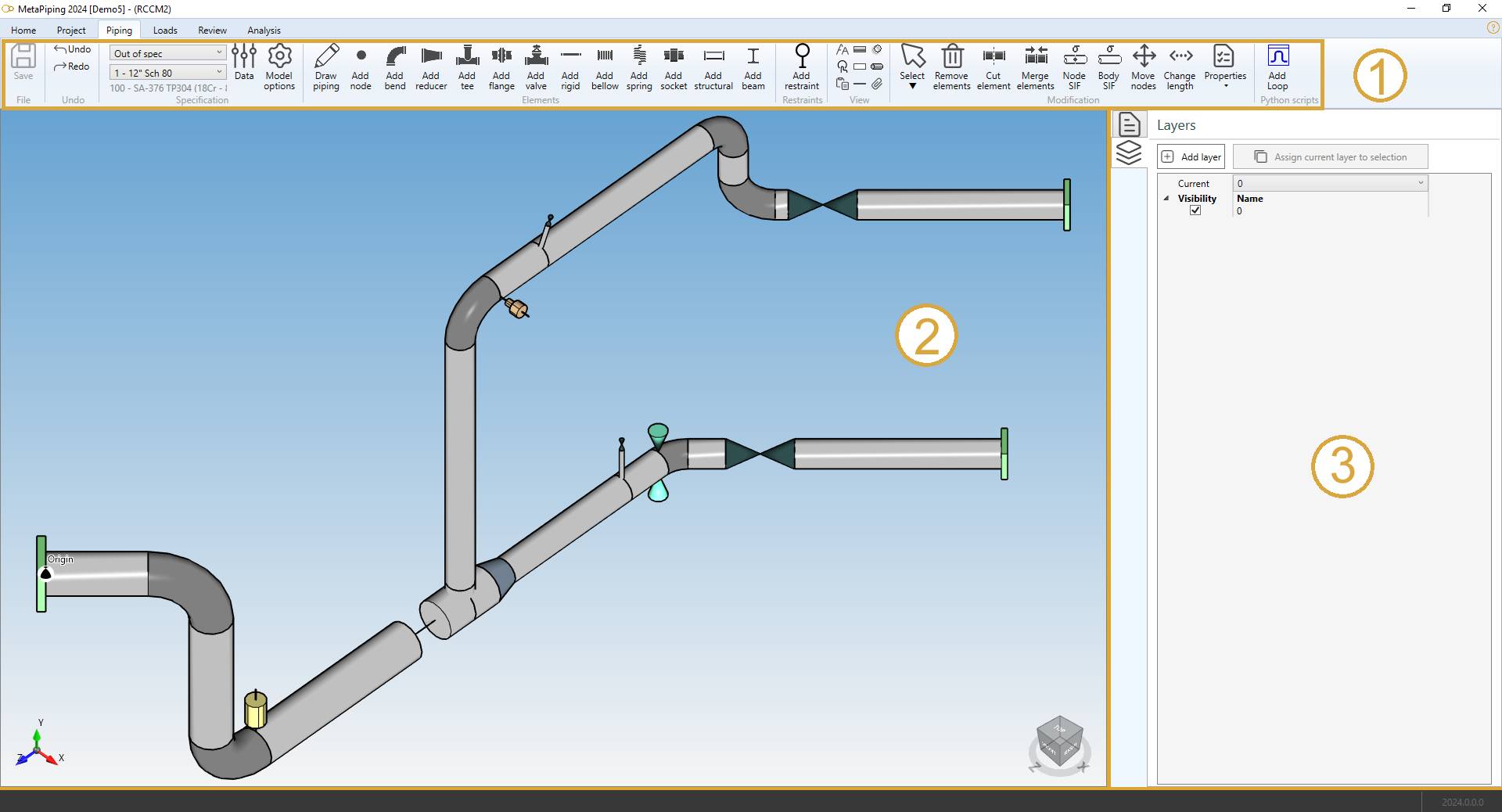Open the Data sliders tool

click(x=244, y=63)
